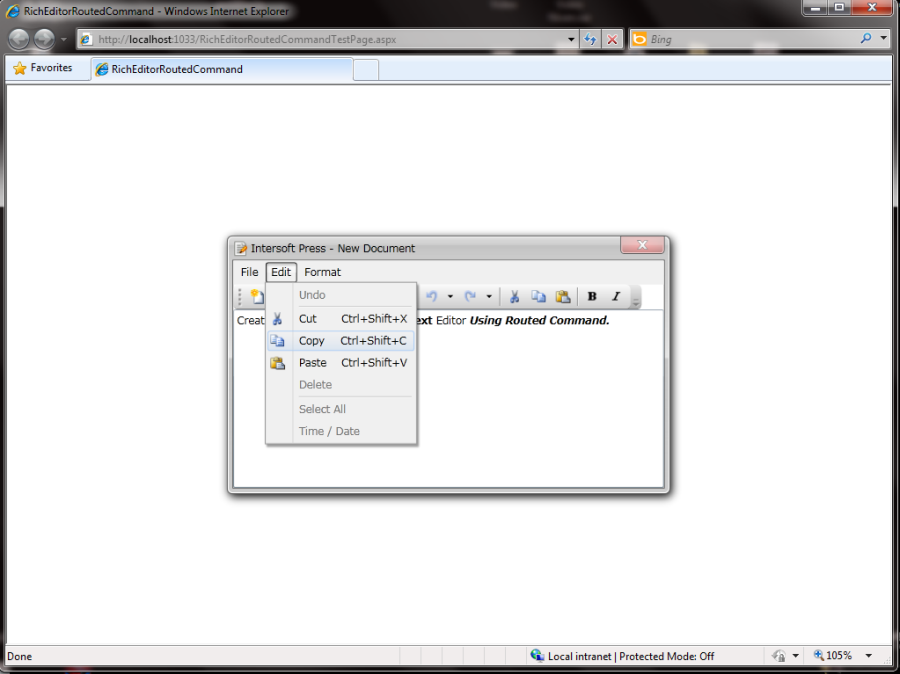This screenshot has width=900, height=674.
Task: Open the Redo history dropdown arrow
Action: 489,297
